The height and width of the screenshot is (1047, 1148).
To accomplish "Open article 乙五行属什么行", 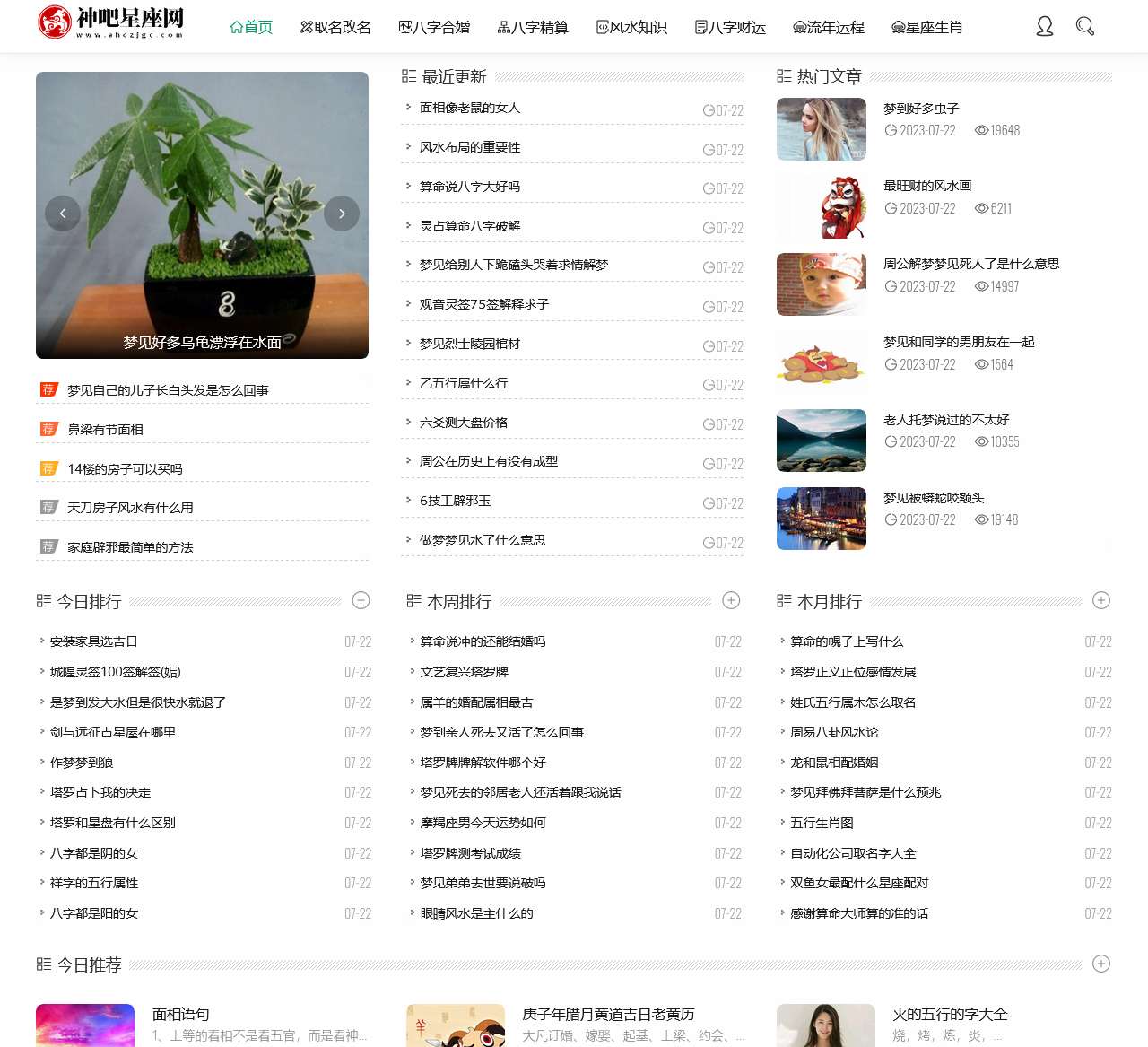I will point(464,383).
